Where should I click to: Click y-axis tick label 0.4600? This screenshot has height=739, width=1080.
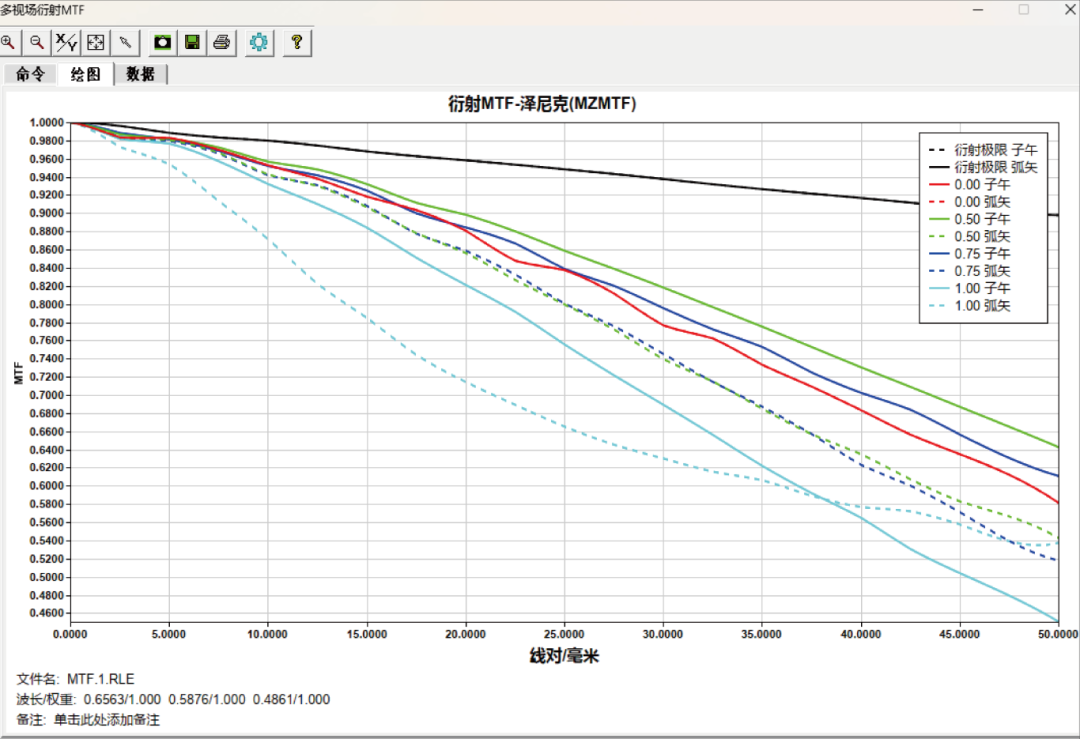(x=46, y=613)
